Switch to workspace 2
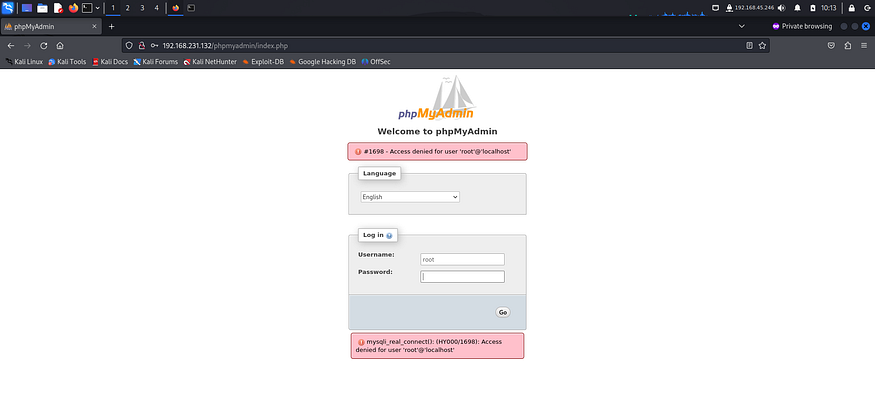The image size is (875, 401). point(128,8)
